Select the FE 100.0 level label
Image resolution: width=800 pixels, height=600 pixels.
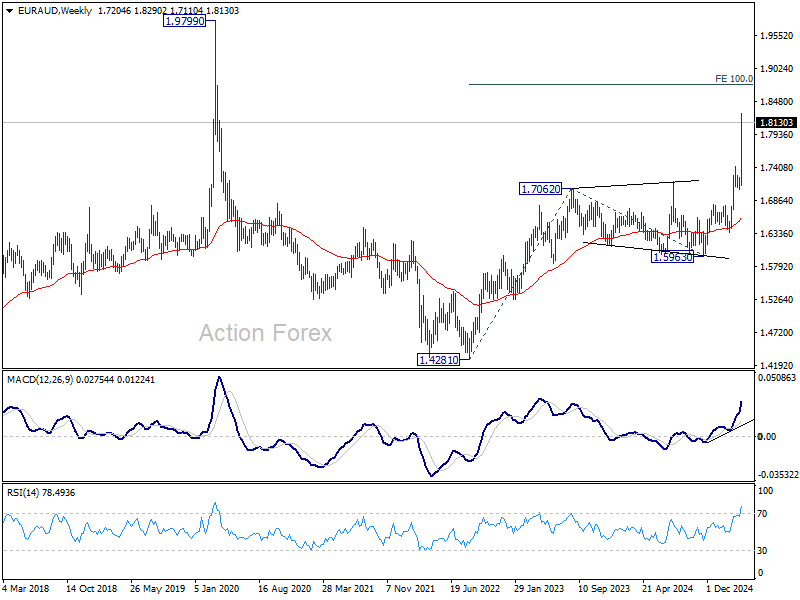[x=734, y=79]
